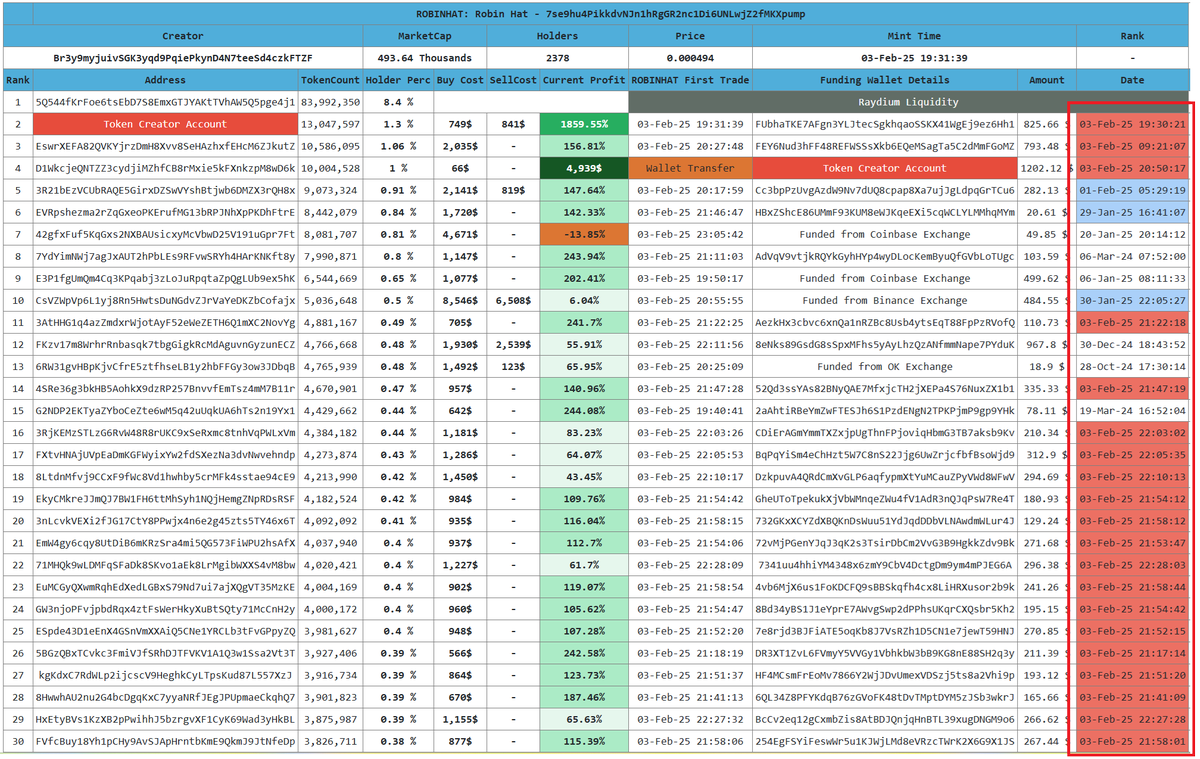1200x759 pixels.
Task: Click the Funded from OK Exchange cell
Action: click(885, 366)
